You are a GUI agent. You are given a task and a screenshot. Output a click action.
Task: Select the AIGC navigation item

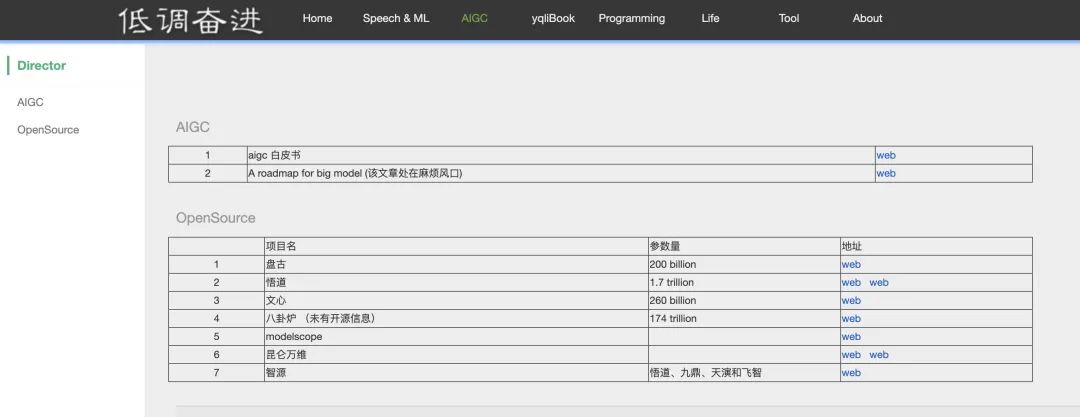pyautogui.click(x=474, y=19)
